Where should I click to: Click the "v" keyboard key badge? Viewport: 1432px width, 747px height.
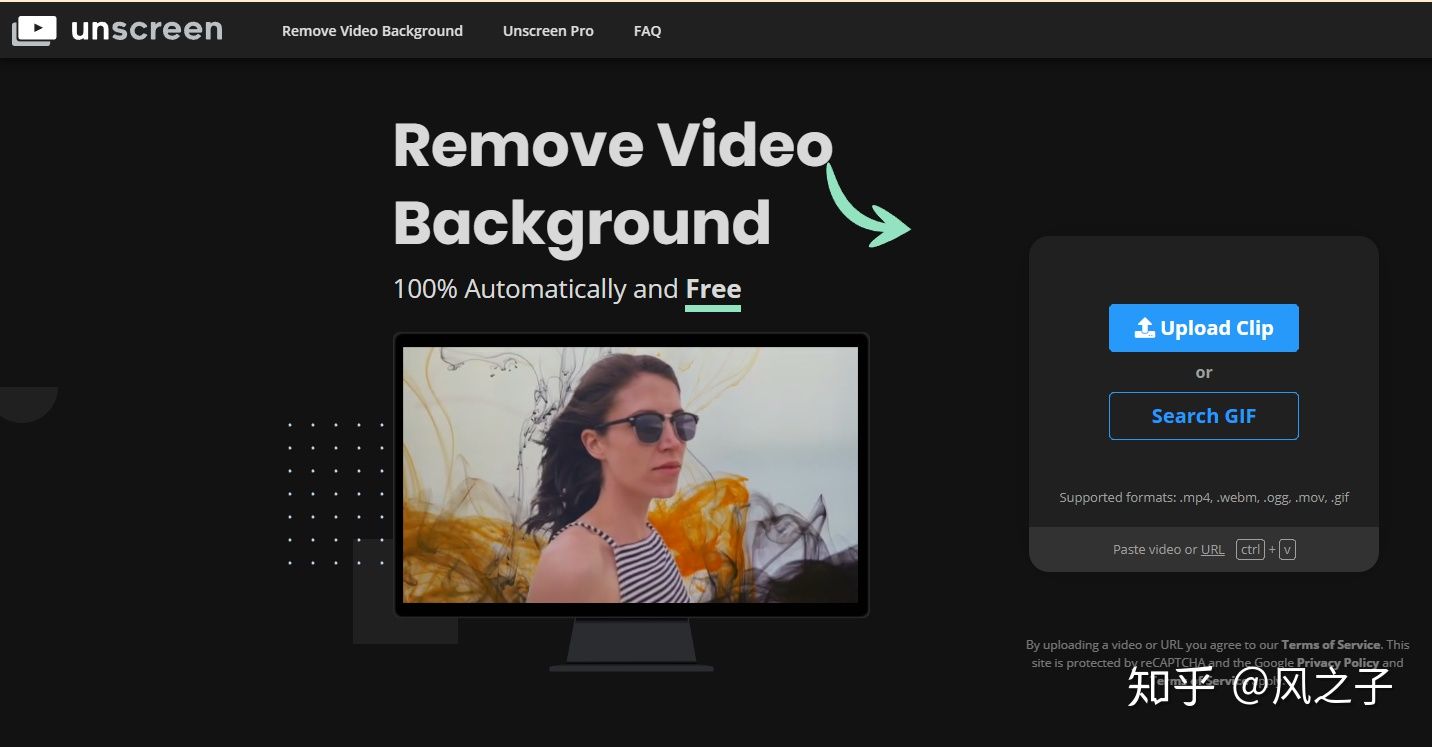[x=1287, y=549]
